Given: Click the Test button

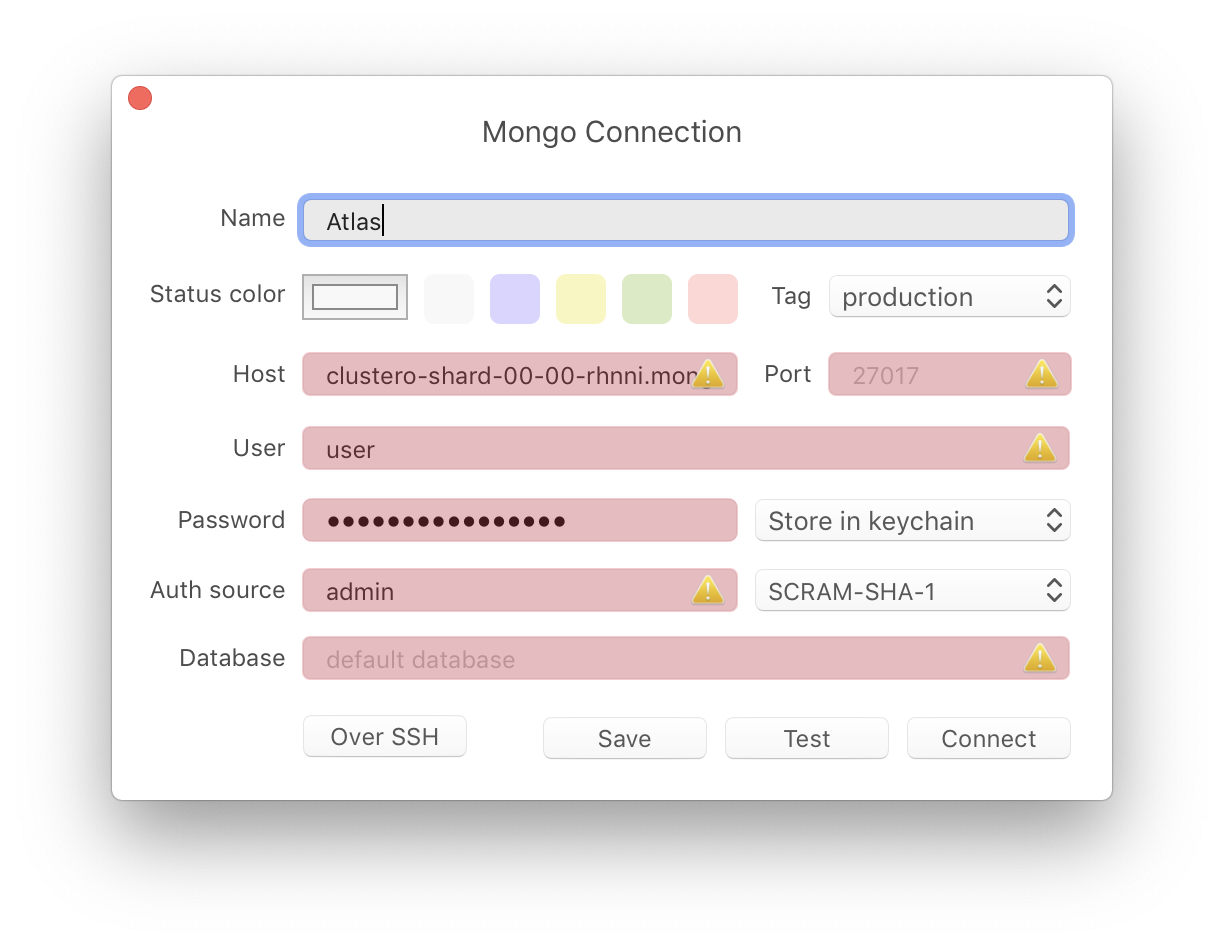Looking at the screenshot, I should [806, 738].
